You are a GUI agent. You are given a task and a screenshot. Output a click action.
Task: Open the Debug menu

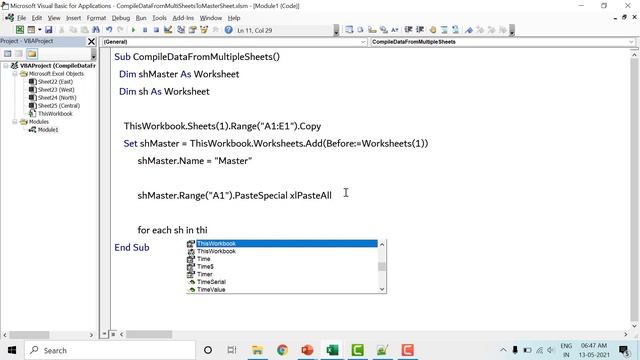coord(121,18)
